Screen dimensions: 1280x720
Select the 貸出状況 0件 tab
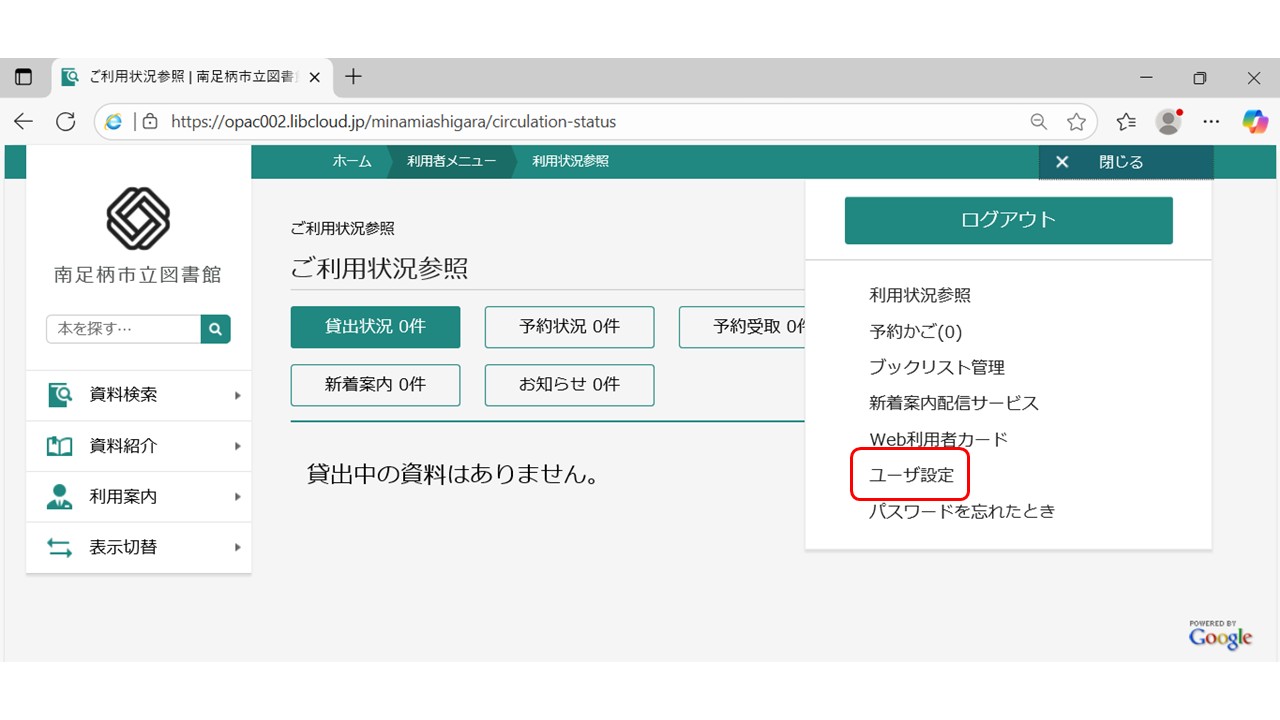point(375,327)
